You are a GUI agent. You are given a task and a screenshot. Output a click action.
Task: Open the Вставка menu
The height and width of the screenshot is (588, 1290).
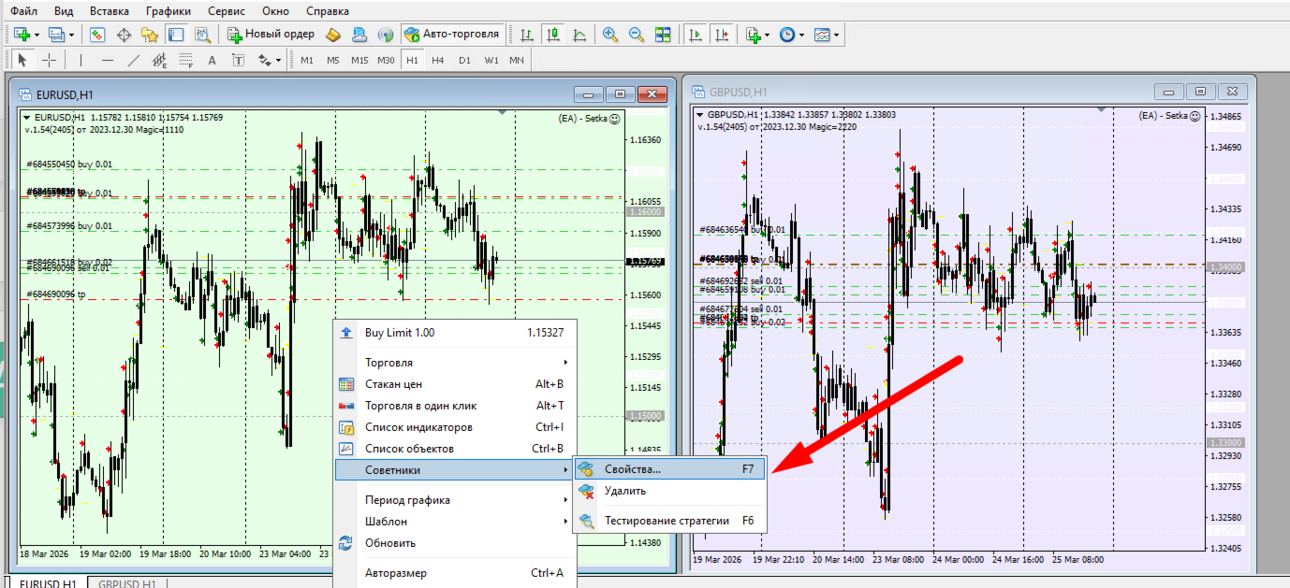click(109, 11)
